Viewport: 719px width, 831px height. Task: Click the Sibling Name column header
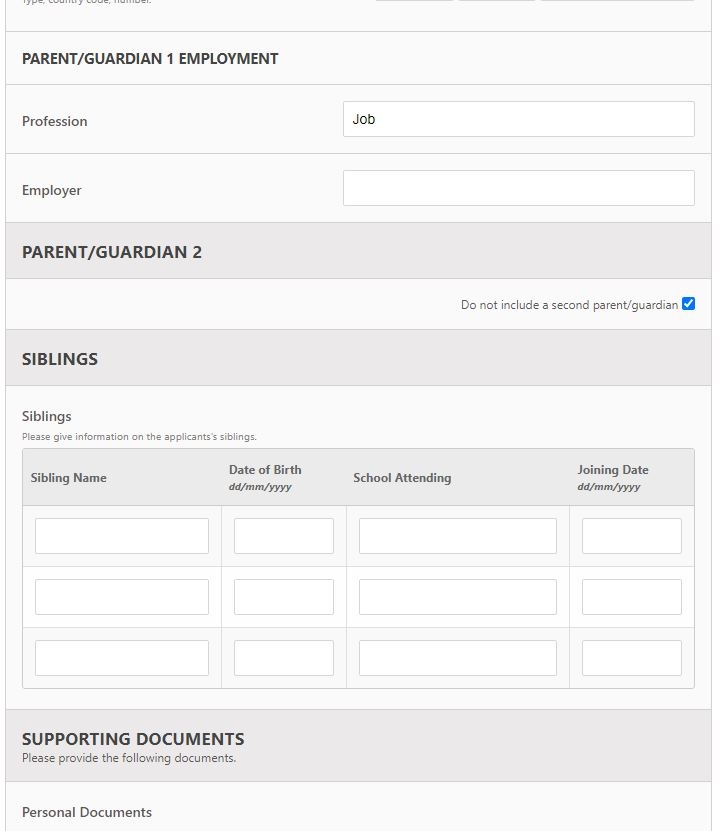point(68,478)
